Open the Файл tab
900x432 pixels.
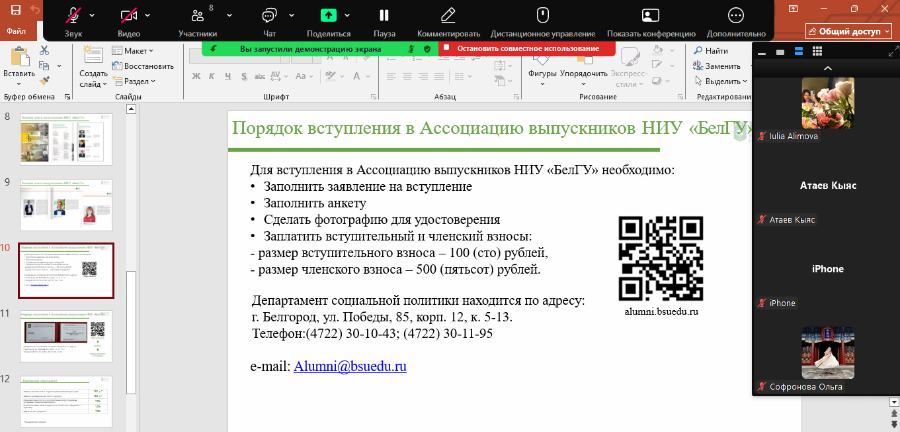point(15,32)
